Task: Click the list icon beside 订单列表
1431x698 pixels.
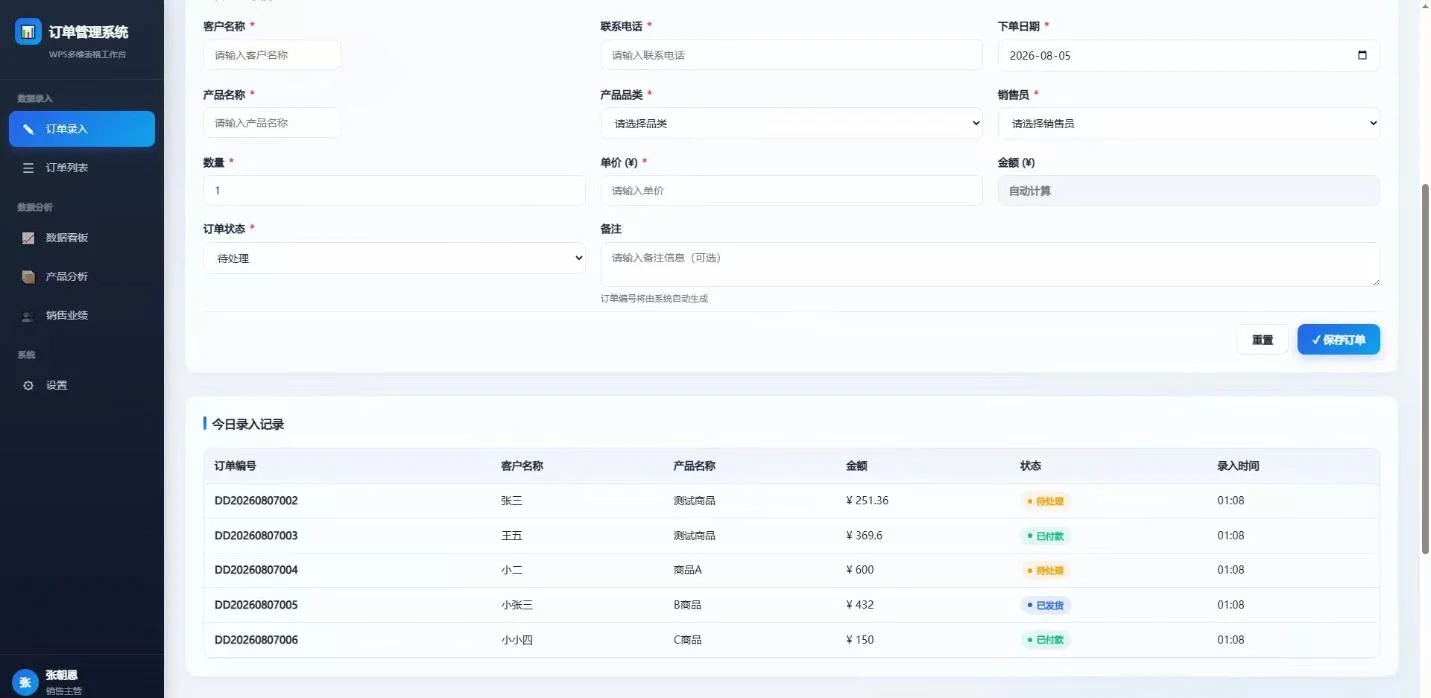Action: pyautogui.click(x=28, y=168)
